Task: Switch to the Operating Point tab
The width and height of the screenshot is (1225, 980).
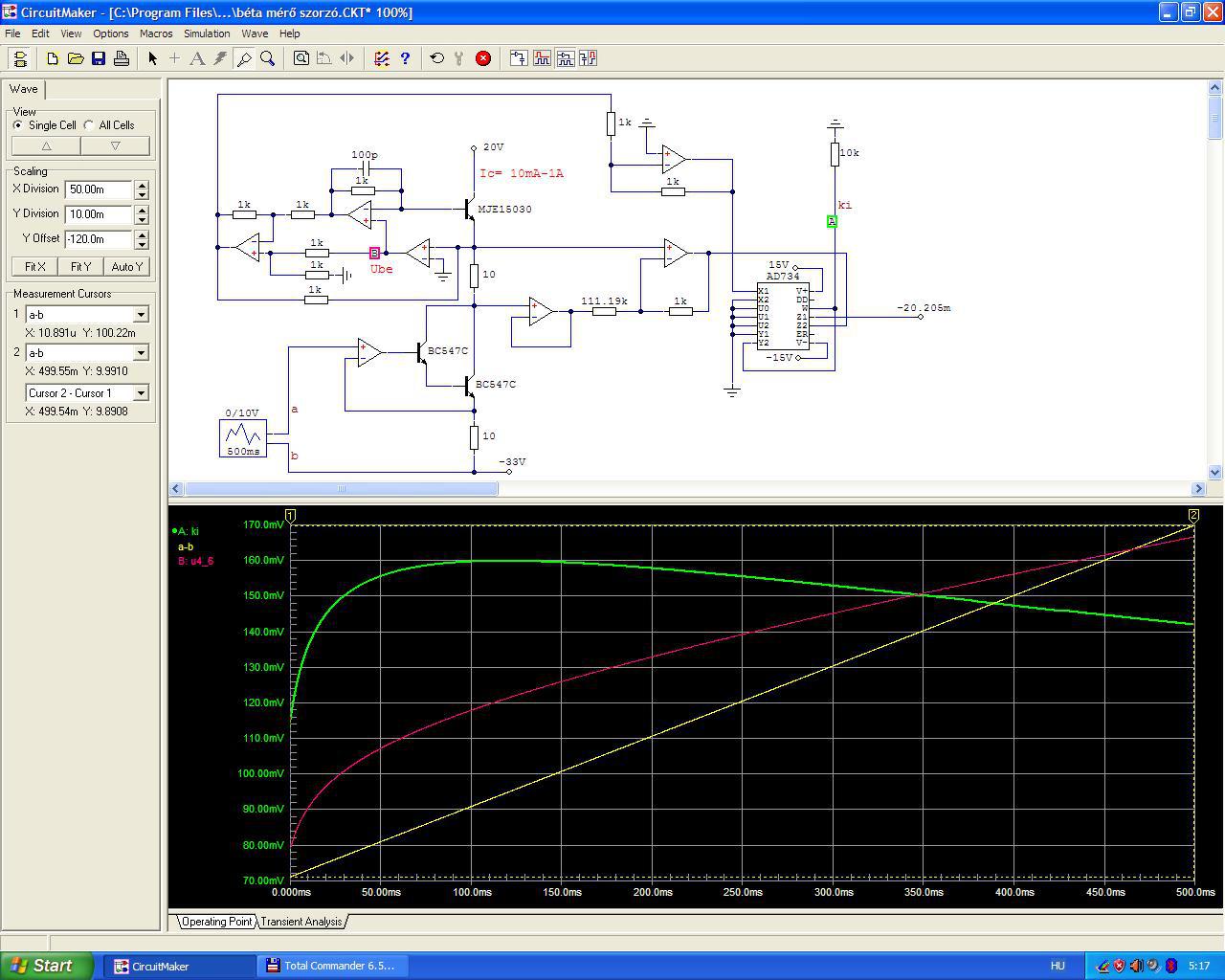Action: click(216, 922)
